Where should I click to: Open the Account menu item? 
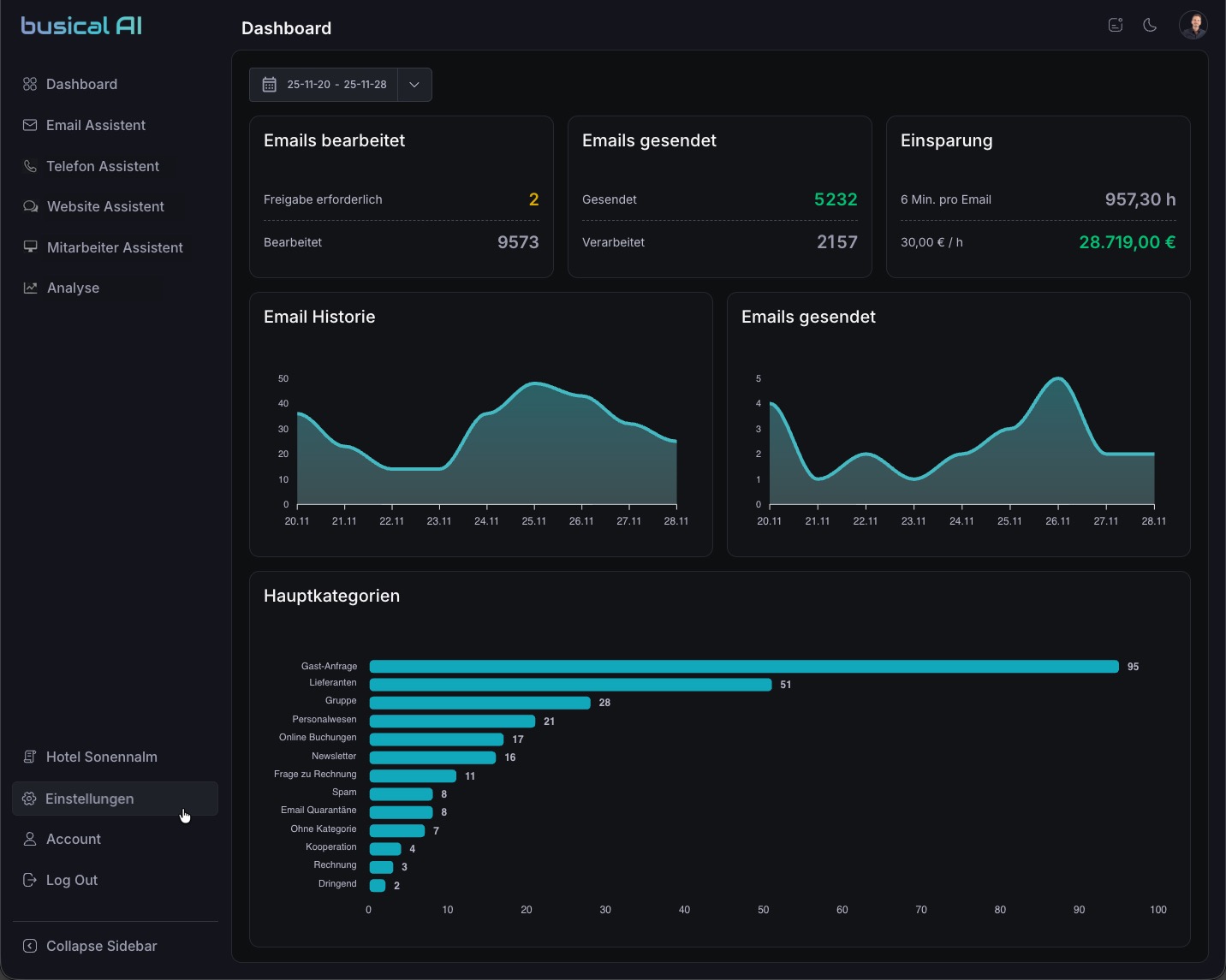click(73, 839)
